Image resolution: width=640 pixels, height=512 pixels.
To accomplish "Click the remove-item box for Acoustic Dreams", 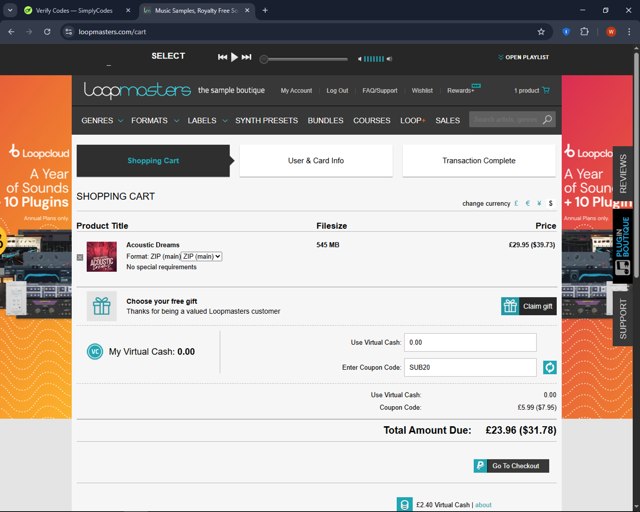I will tap(80, 257).
